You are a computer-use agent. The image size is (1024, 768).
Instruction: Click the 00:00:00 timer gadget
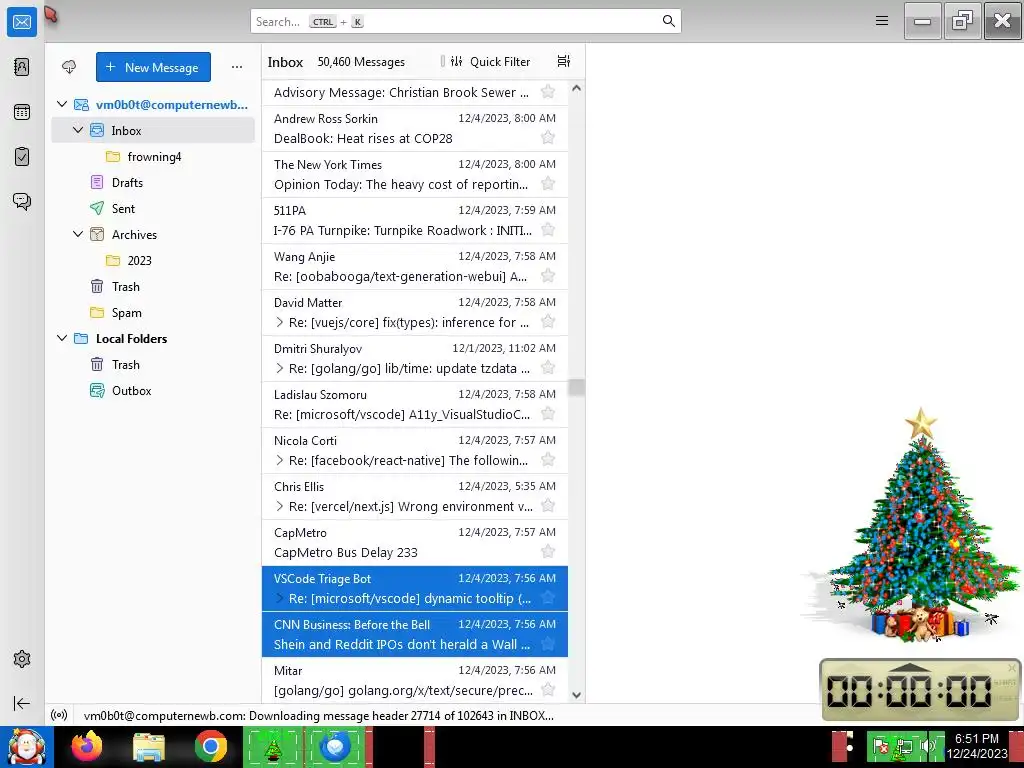click(920, 690)
